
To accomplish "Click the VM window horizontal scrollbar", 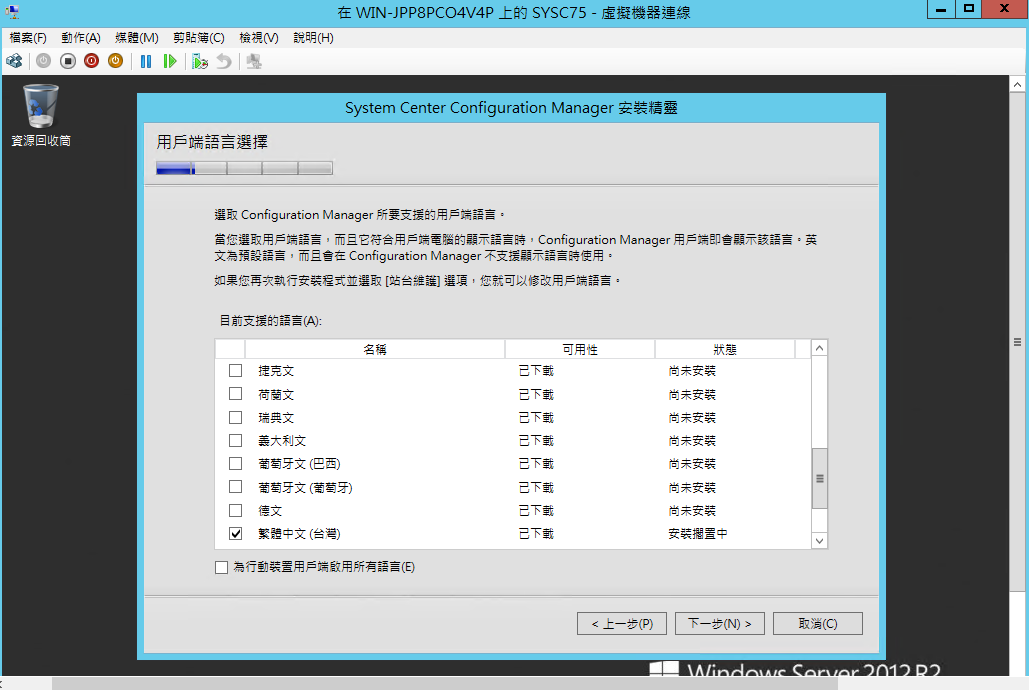I will point(445,683).
